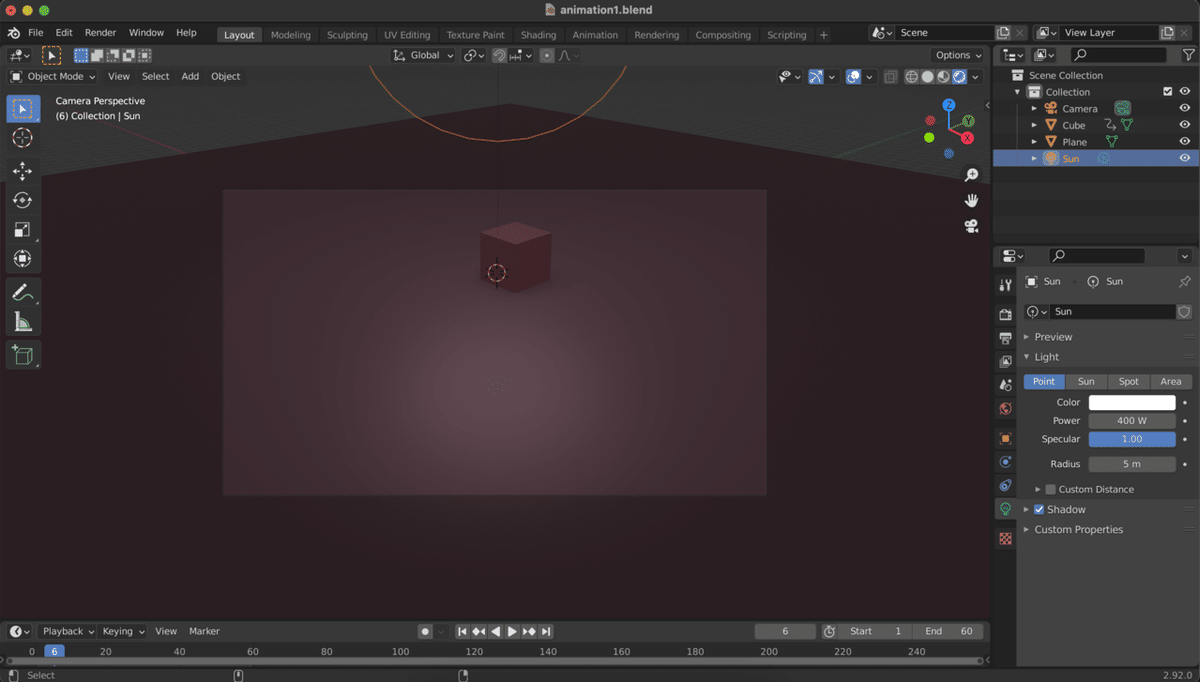This screenshot has width=1200, height=682.
Task: Select the Add Cube tool
Action: [22, 355]
